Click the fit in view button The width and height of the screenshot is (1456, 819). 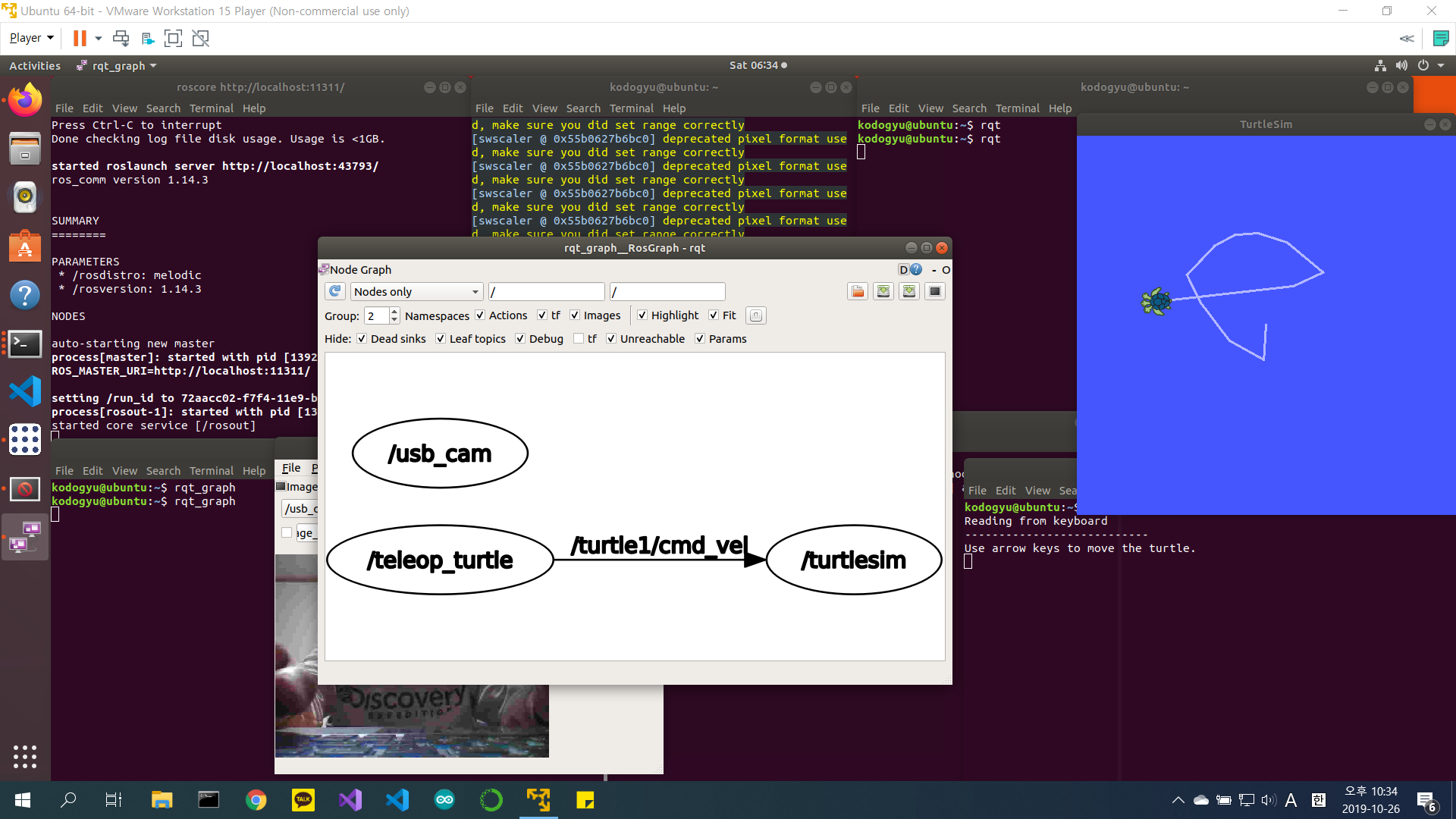756,315
